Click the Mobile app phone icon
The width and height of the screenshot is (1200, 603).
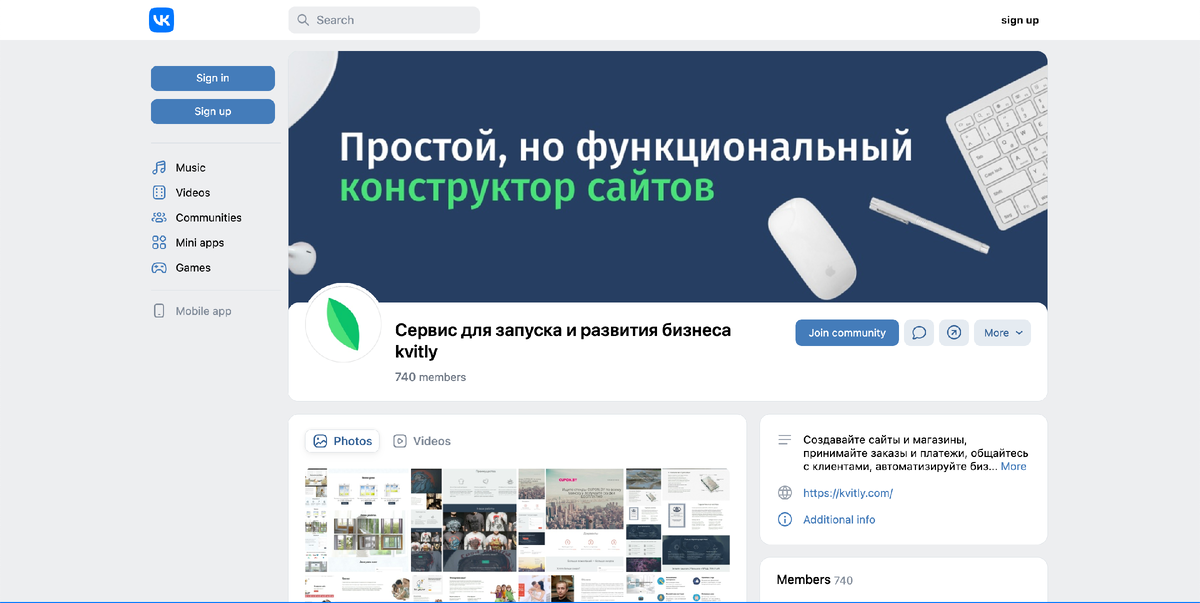(159, 311)
